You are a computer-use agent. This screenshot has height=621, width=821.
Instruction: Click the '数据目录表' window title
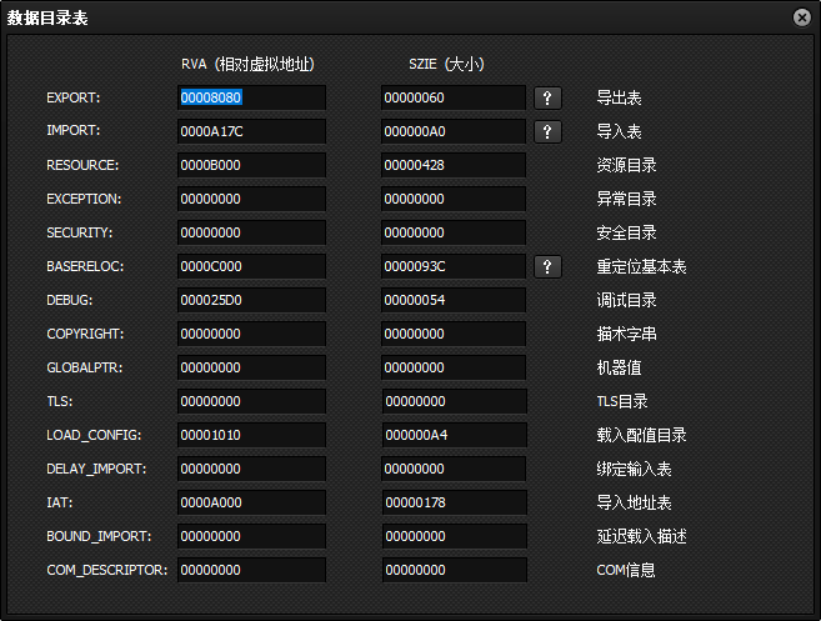(x=47, y=18)
